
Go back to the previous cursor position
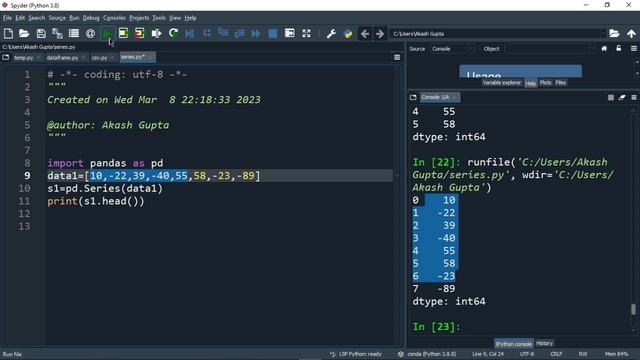pos(365,33)
